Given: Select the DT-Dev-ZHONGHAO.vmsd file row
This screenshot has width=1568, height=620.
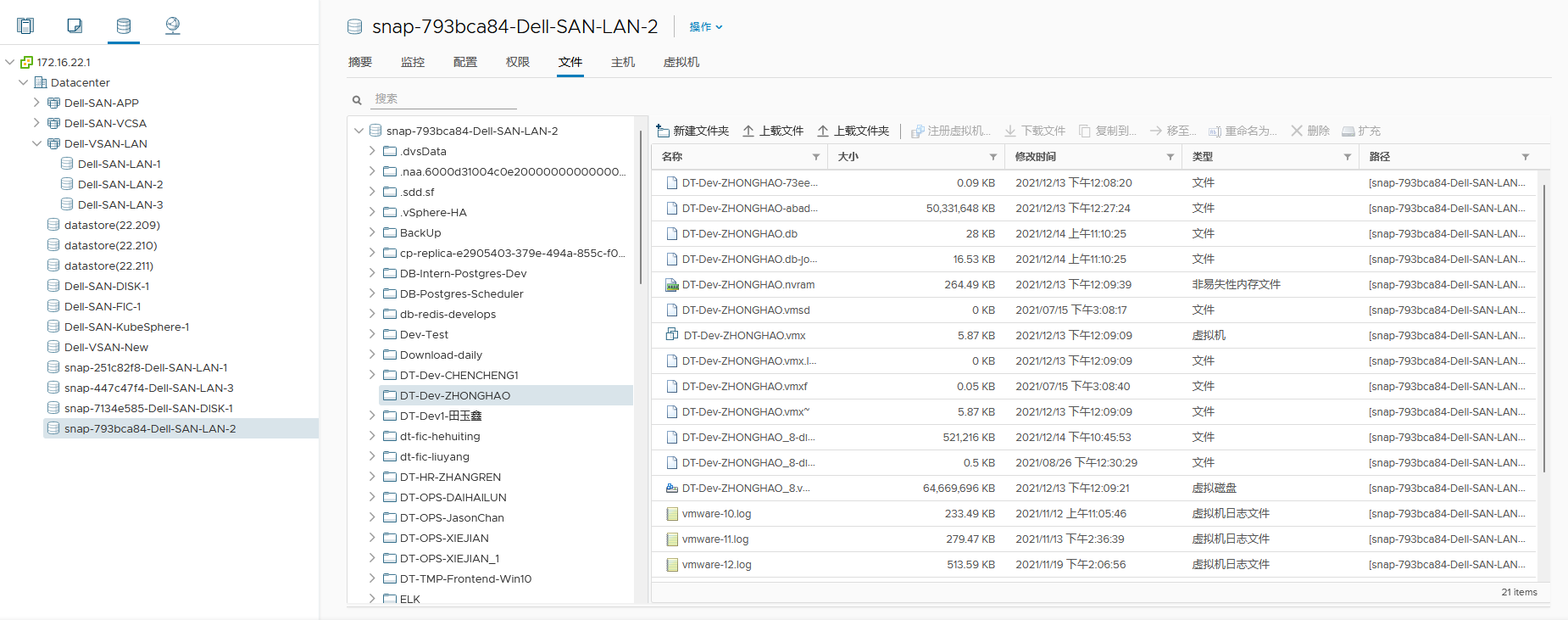Looking at the screenshot, I should [1095, 310].
